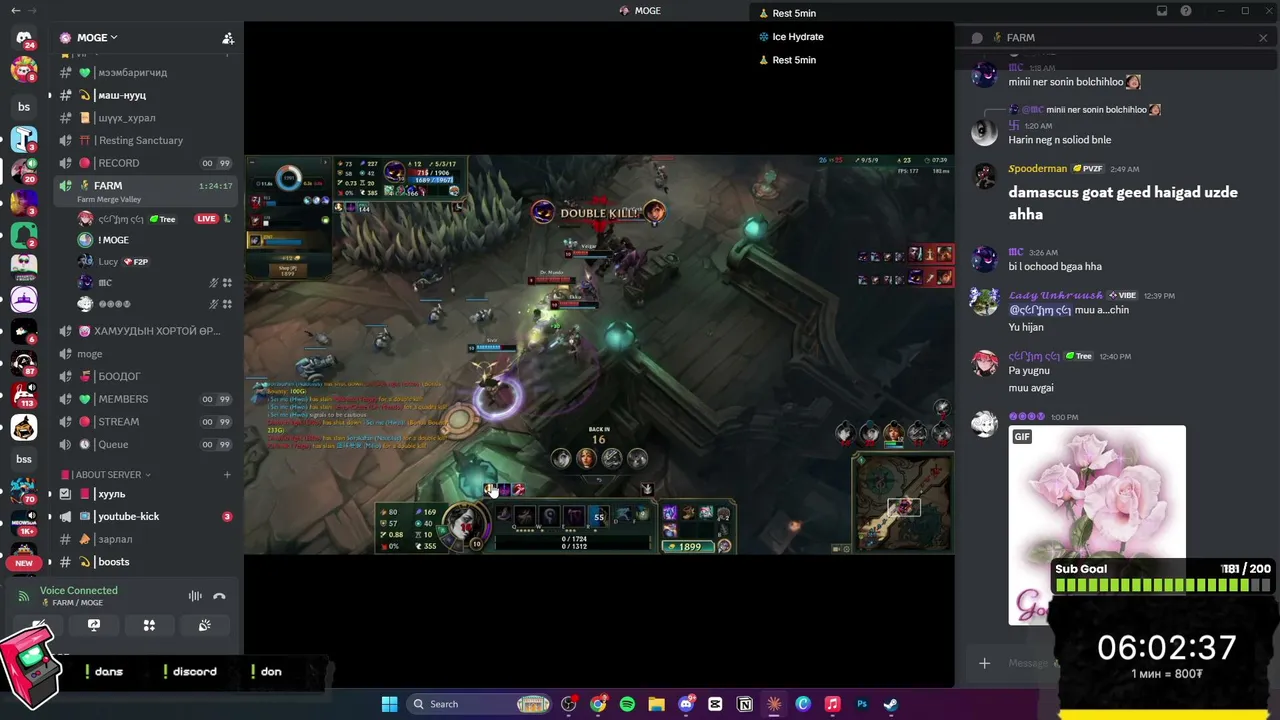
Task: Open the Windows Start menu
Action: (389, 704)
